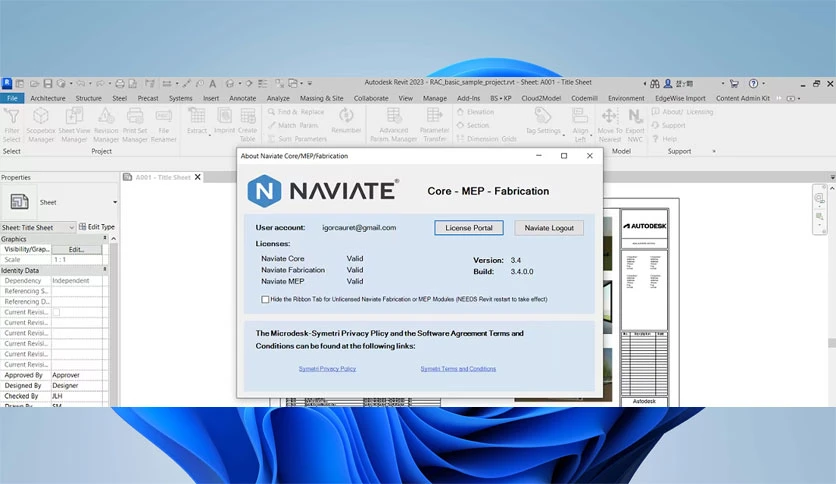The width and height of the screenshot is (836, 484).
Task: Click the Export NWC tool
Action: 635,125
